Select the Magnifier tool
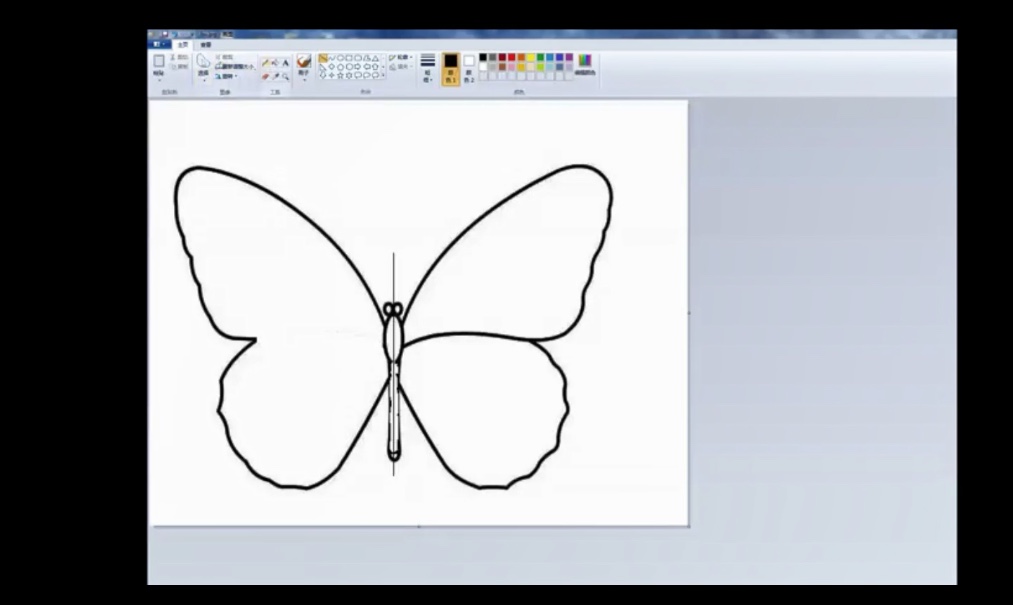1013x605 pixels. (x=286, y=76)
